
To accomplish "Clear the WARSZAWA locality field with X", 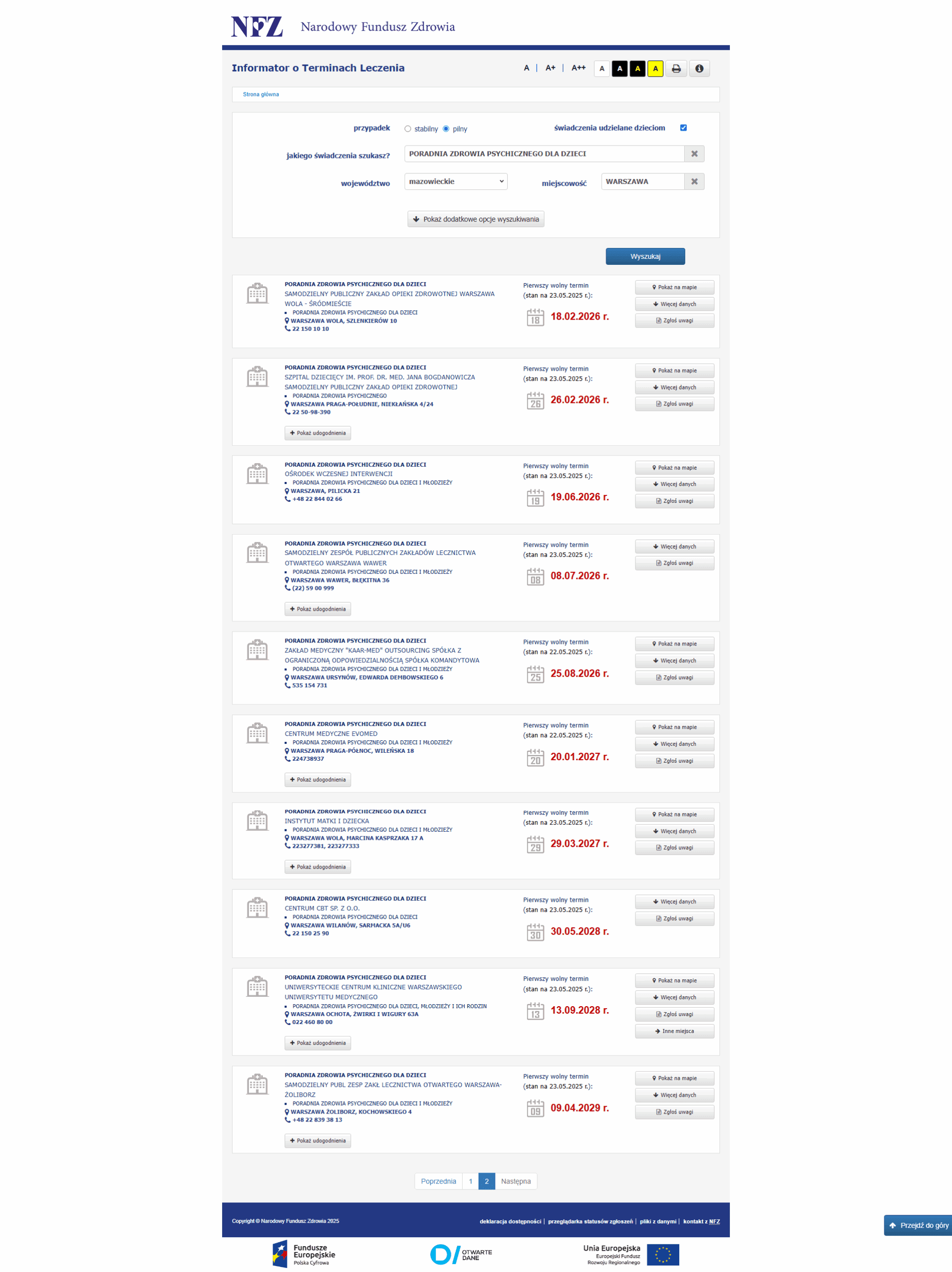I will click(x=694, y=181).
